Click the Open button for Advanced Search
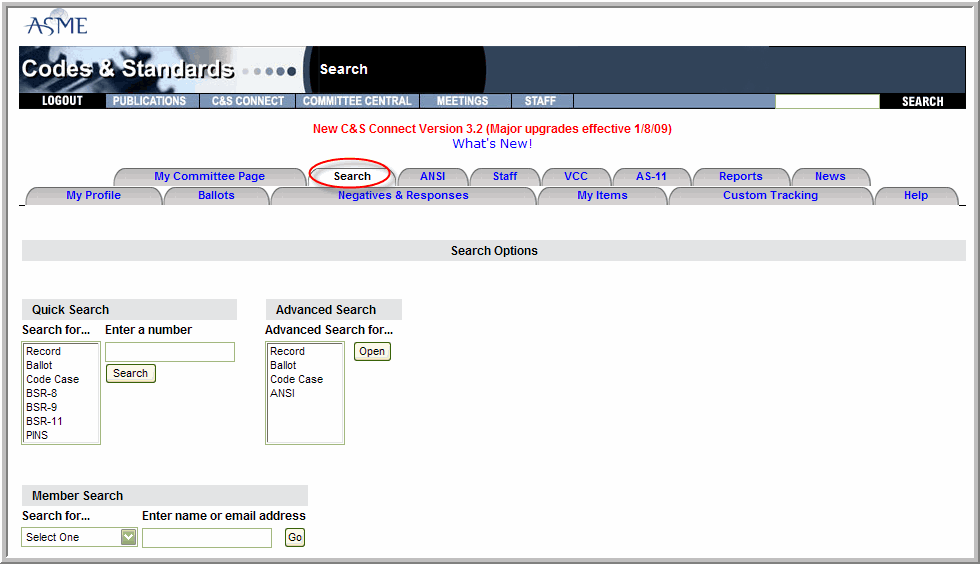The width and height of the screenshot is (980, 564). tap(372, 351)
